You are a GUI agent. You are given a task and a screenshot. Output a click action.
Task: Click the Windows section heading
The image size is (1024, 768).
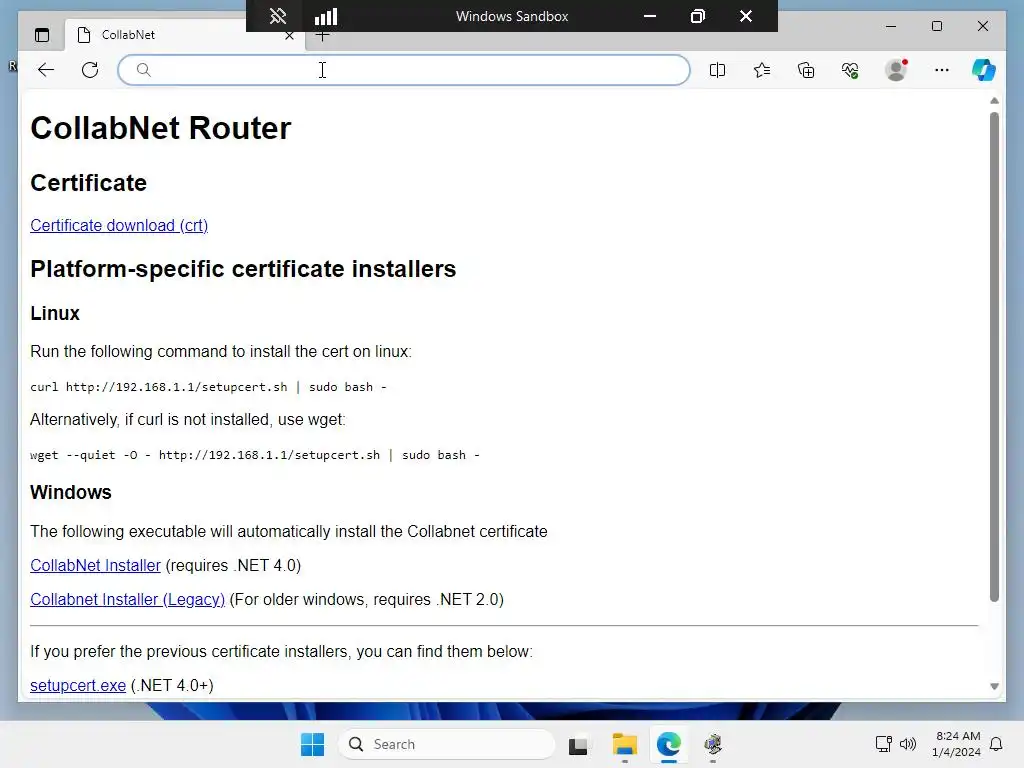71,492
